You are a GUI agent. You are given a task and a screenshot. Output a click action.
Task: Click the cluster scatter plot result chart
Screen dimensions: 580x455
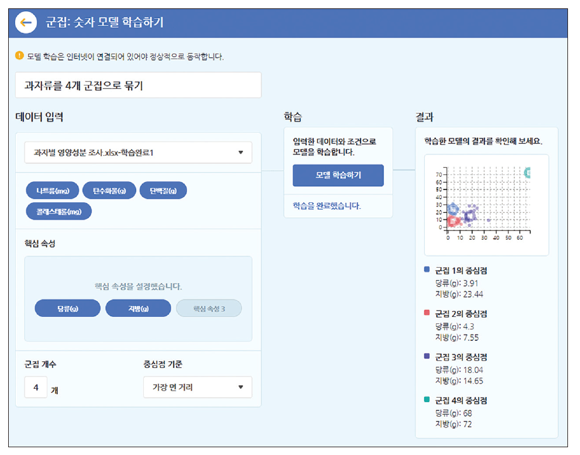(486, 205)
